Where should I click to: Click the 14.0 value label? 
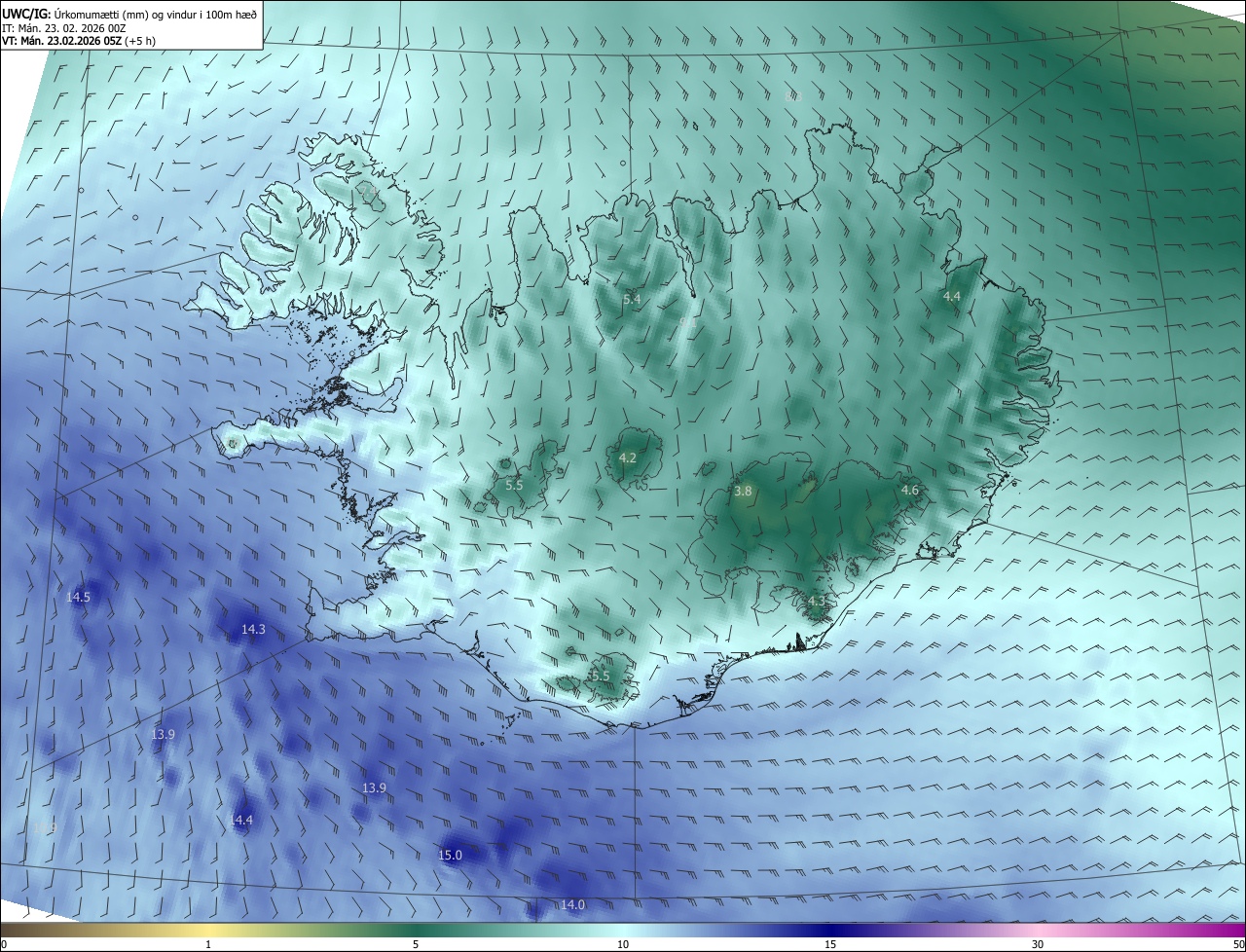click(572, 905)
